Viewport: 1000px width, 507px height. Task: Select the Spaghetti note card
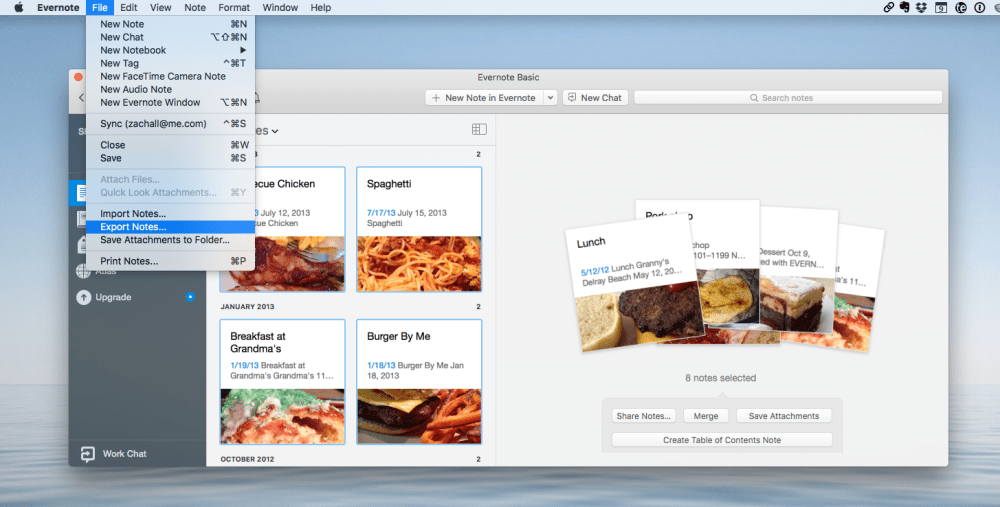pos(418,229)
